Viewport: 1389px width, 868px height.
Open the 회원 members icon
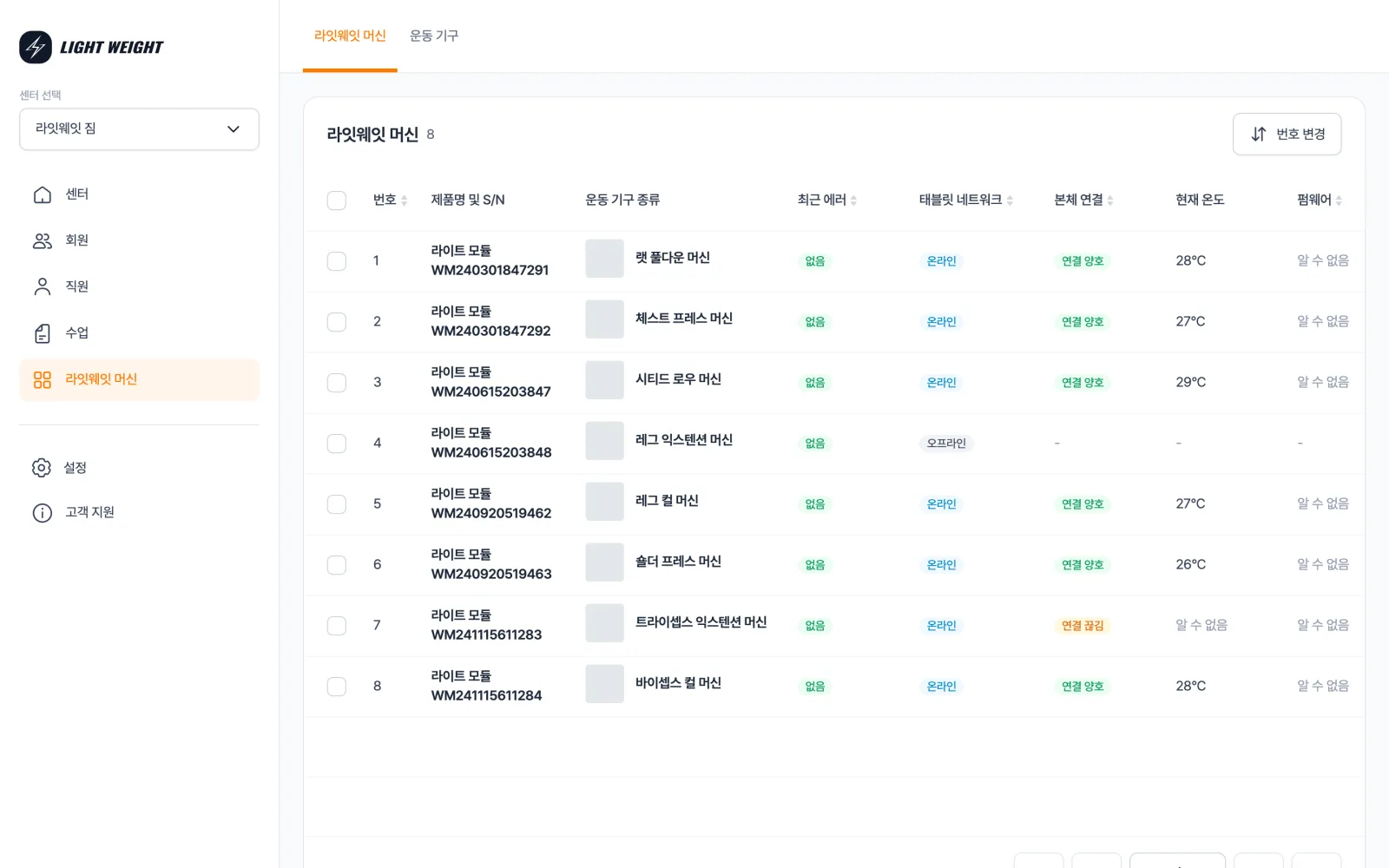click(x=42, y=240)
